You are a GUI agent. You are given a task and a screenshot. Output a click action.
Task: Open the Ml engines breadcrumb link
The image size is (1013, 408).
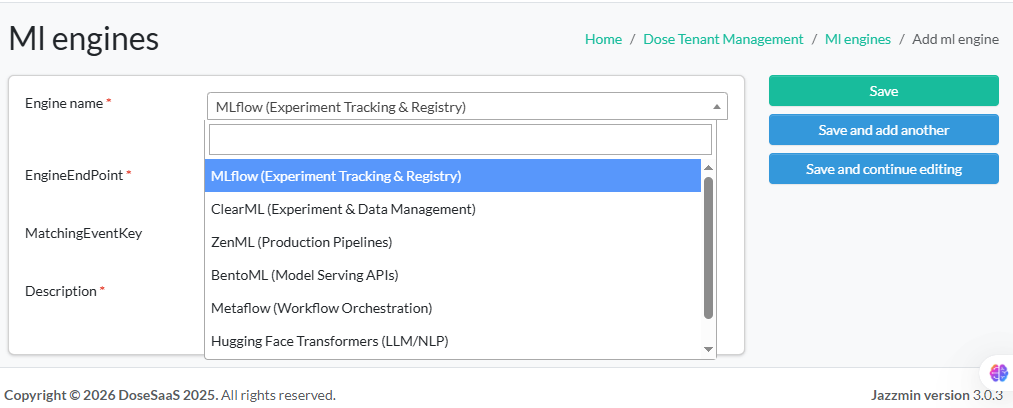[x=857, y=39]
